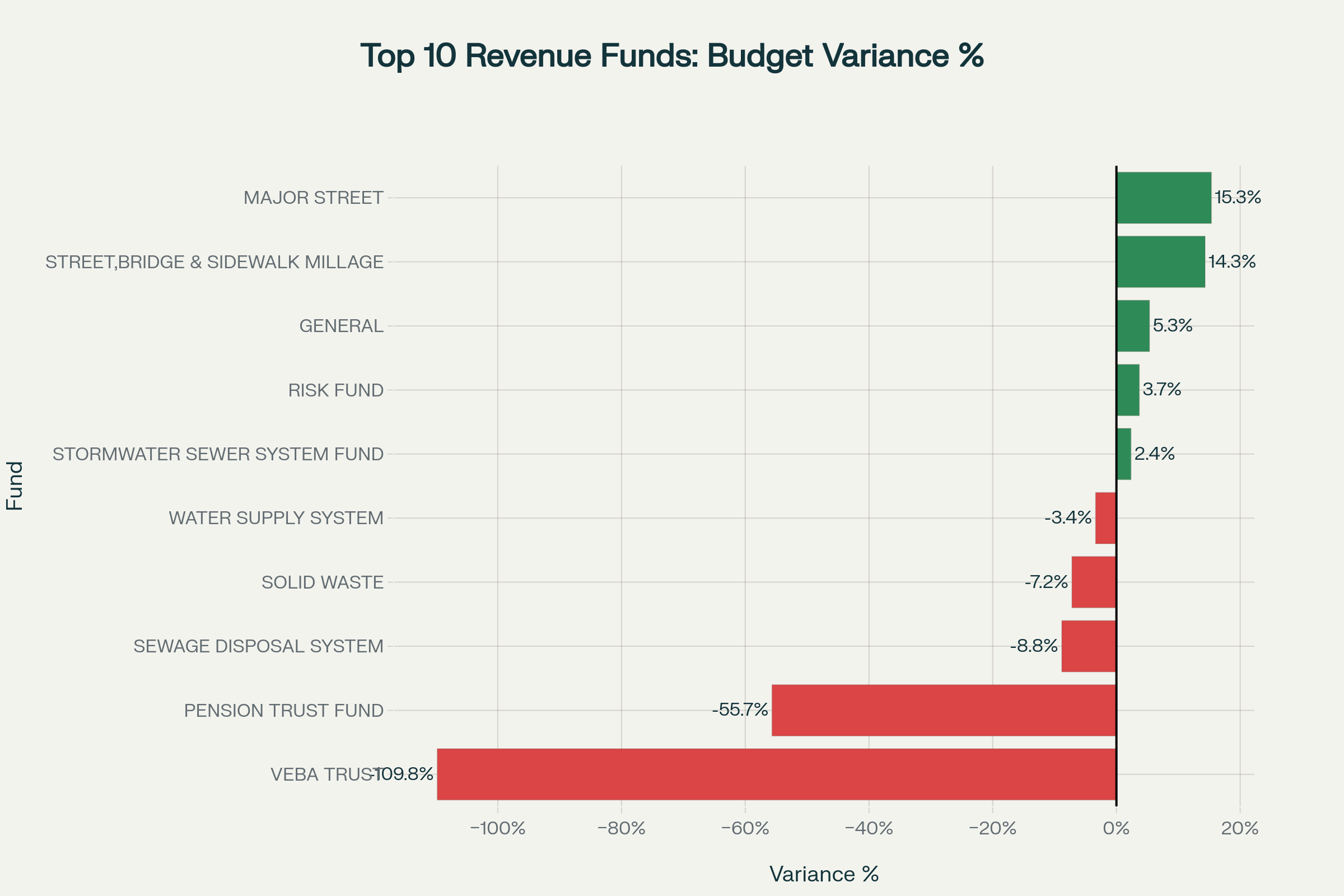Viewport: 1344px width, 896px height.
Task: Click the PENSION TRUST FUND axis label
Action: (283, 710)
